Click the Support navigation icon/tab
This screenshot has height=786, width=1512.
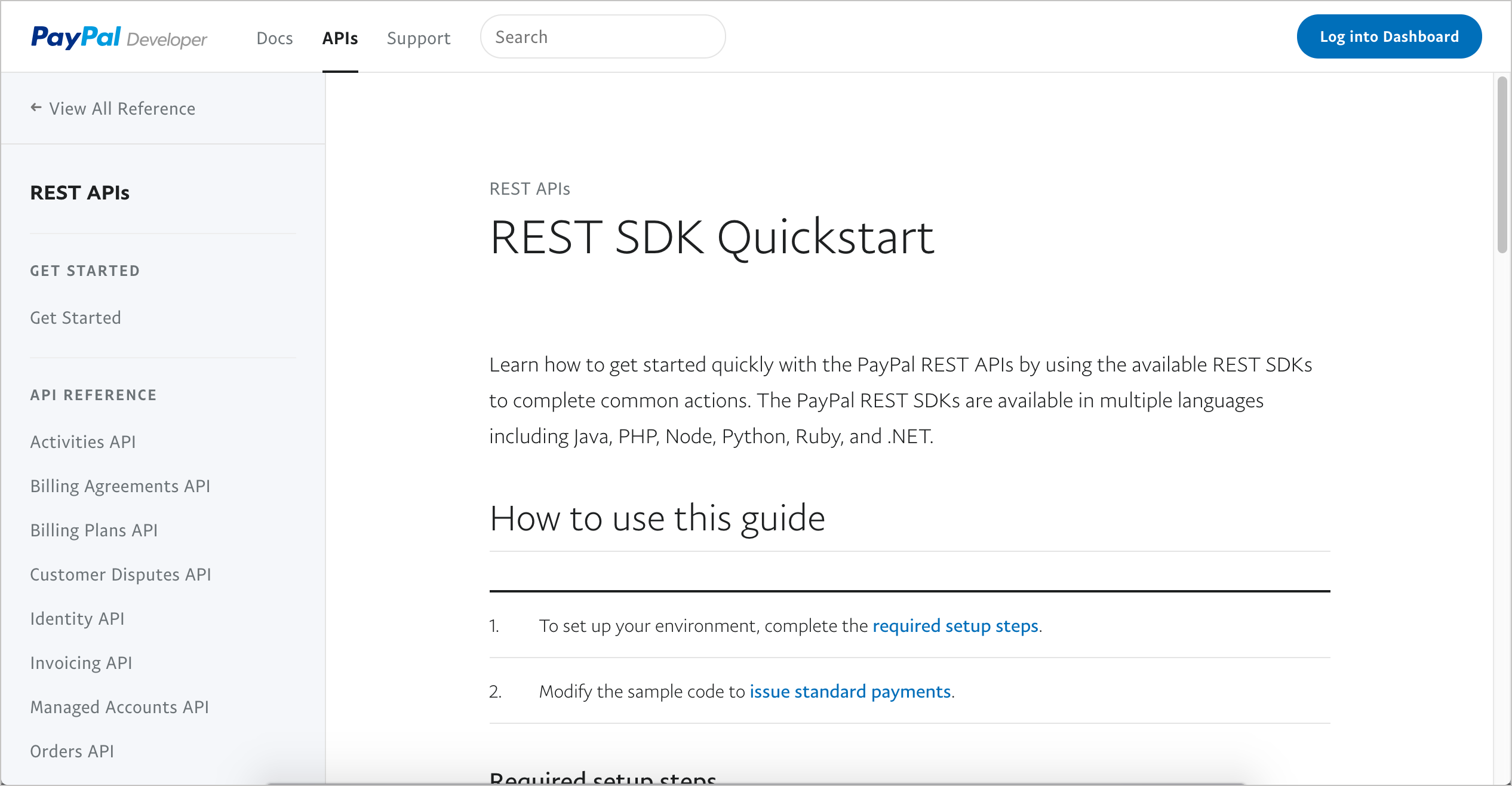418,37
